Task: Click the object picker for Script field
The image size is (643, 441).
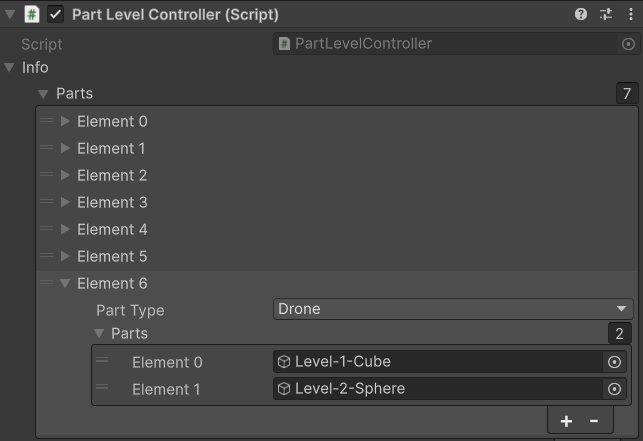Action: (628, 44)
